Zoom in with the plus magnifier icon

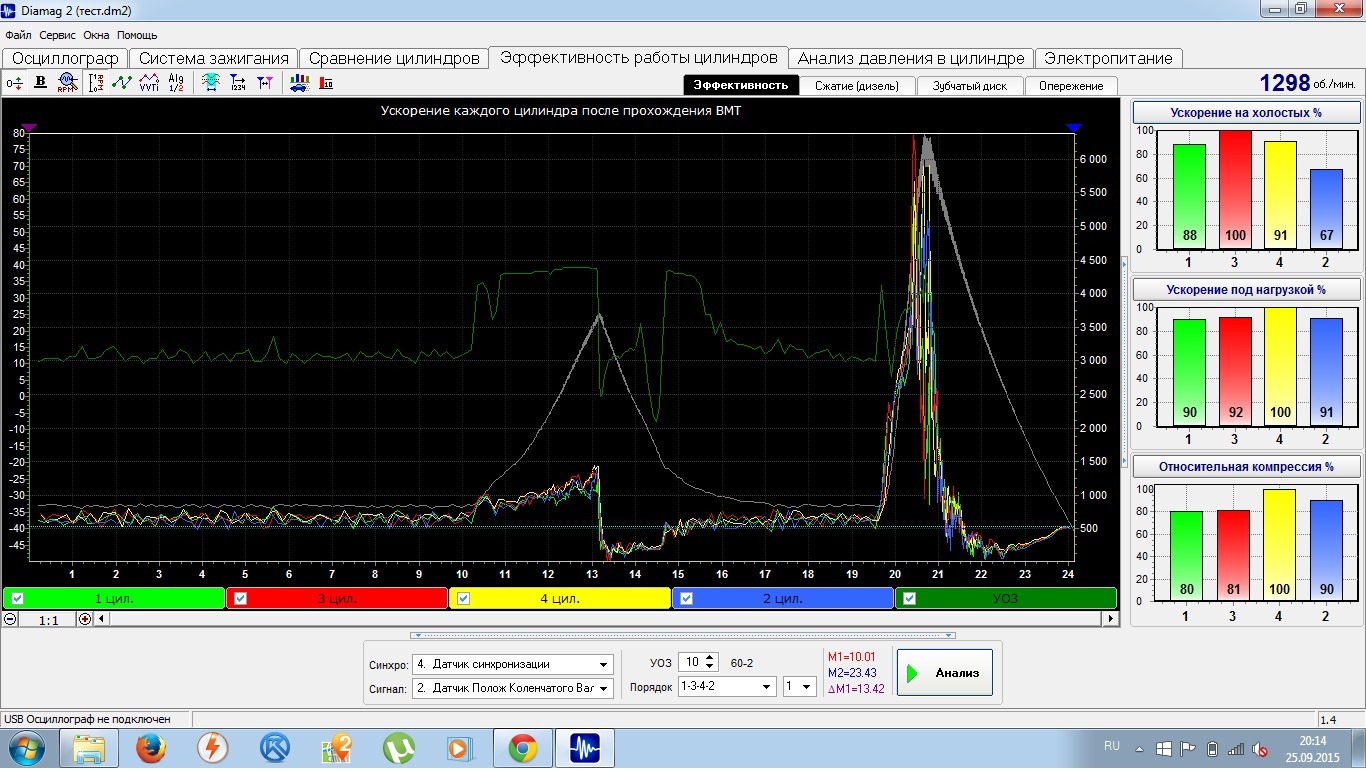tap(84, 619)
